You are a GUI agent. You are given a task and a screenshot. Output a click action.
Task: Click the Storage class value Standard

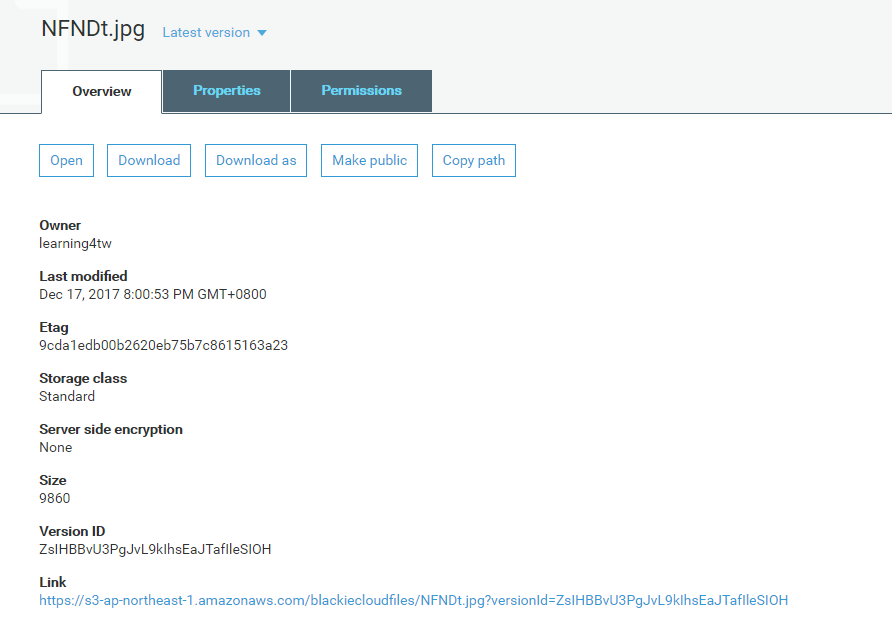(x=67, y=397)
